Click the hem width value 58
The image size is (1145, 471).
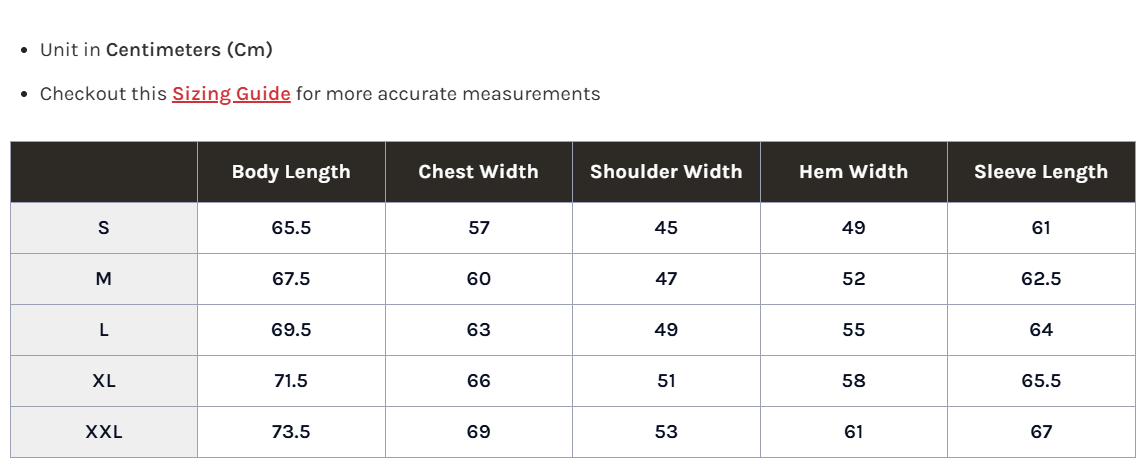pyautogui.click(x=853, y=381)
